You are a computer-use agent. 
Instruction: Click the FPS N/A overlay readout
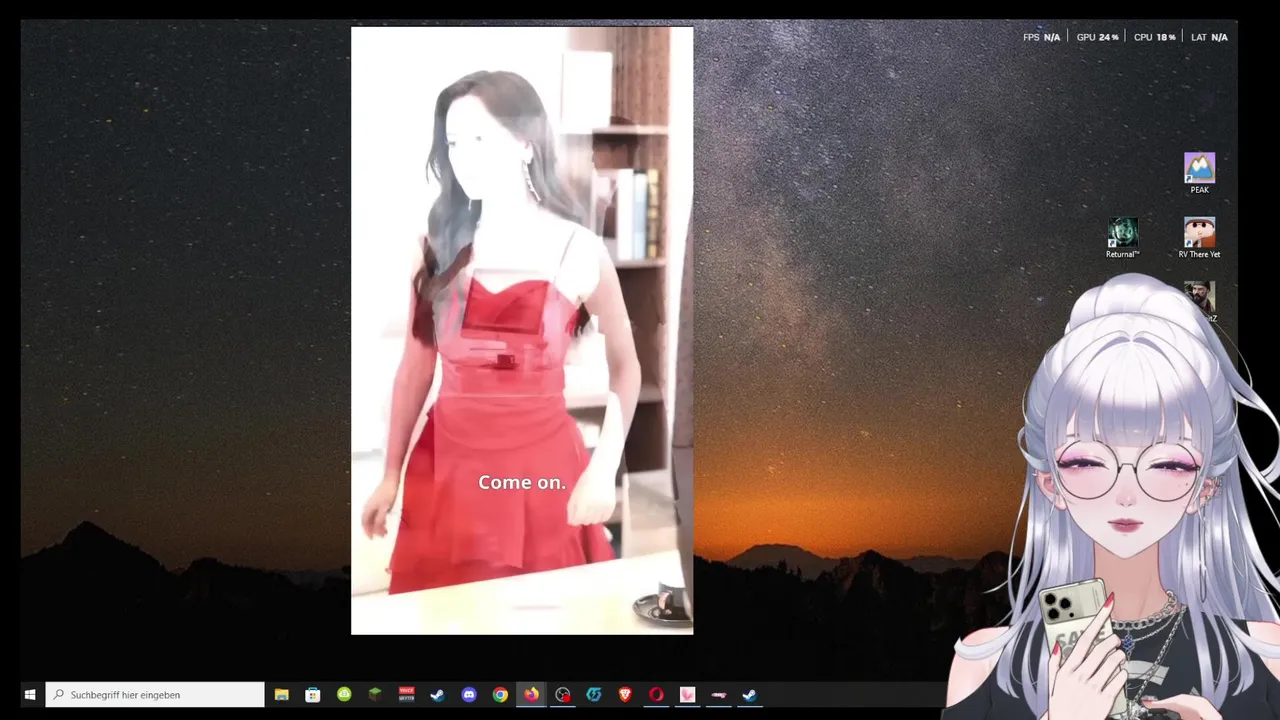click(1041, 37)
